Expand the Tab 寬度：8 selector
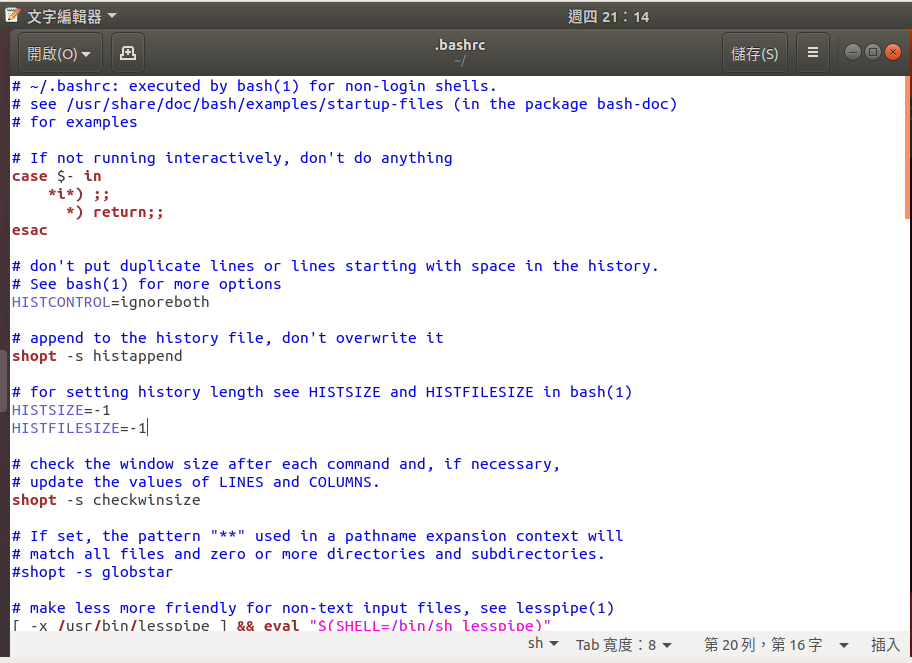 tap(624, 644)
